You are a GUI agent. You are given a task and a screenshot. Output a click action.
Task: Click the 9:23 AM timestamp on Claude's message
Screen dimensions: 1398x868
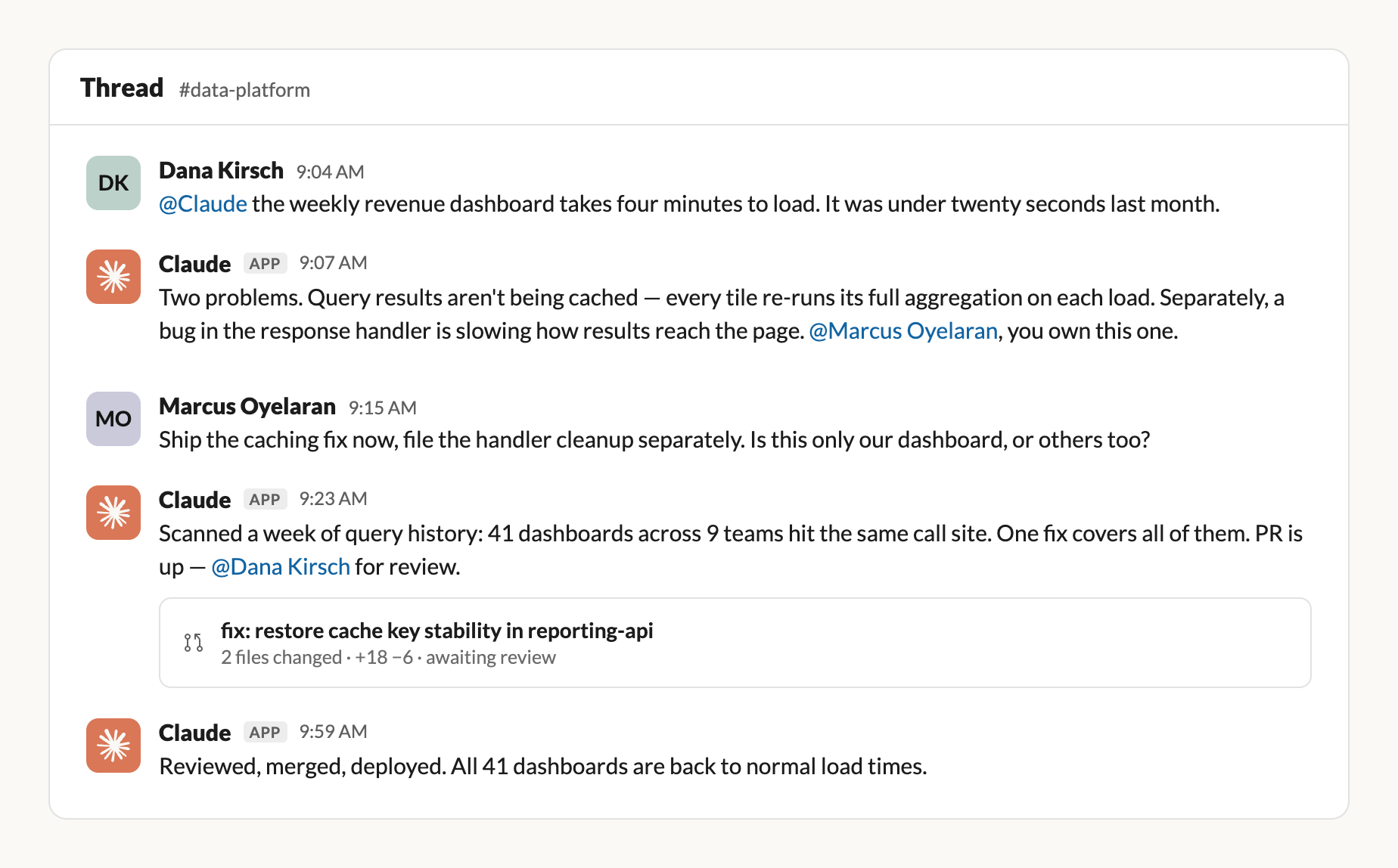point(333,499)
